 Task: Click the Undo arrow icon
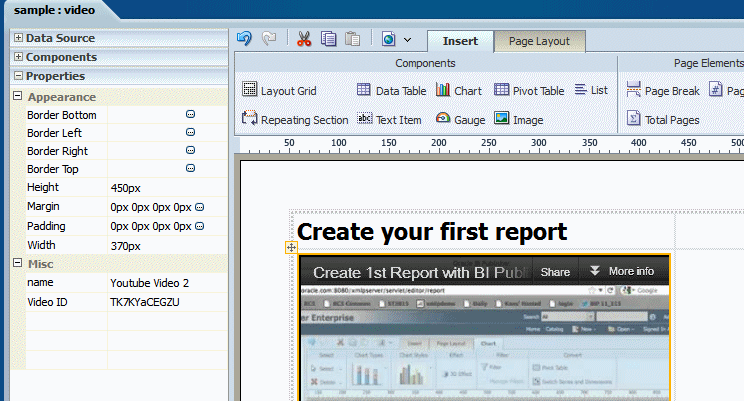[244, 38]
